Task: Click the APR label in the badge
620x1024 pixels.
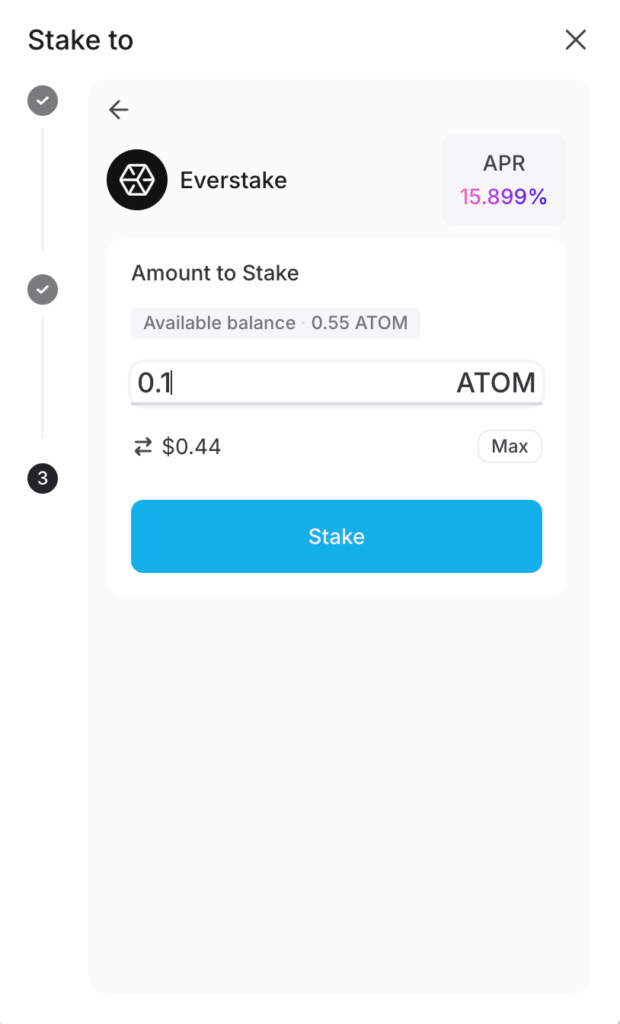Action: click(x=504, y=164)
